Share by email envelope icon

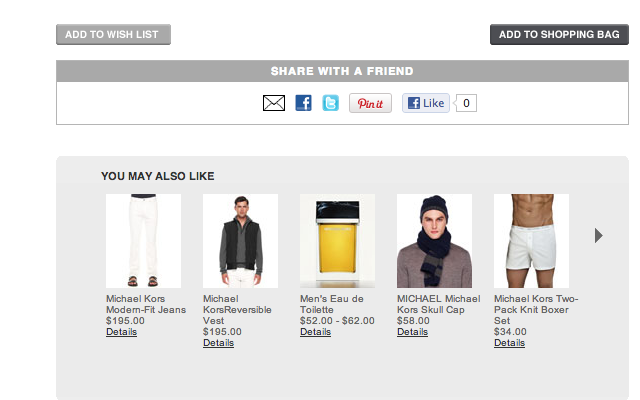(274, 103)
